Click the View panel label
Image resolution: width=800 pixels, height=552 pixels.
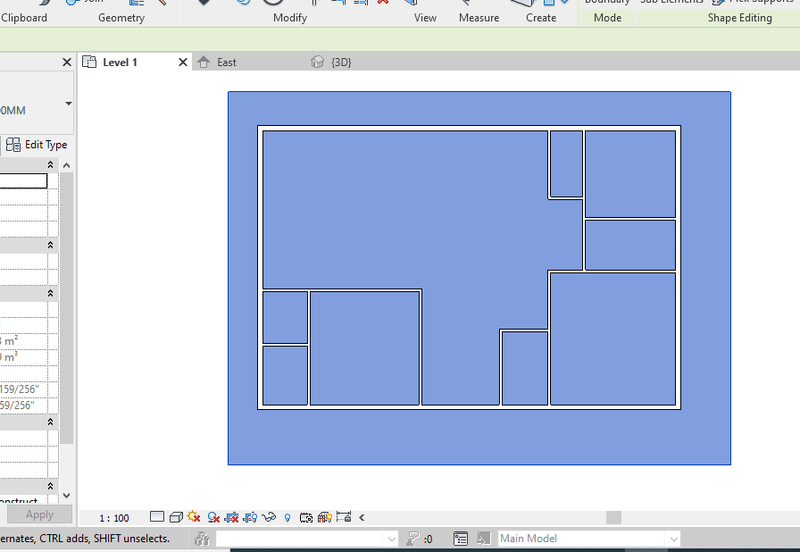coord(425,18)
